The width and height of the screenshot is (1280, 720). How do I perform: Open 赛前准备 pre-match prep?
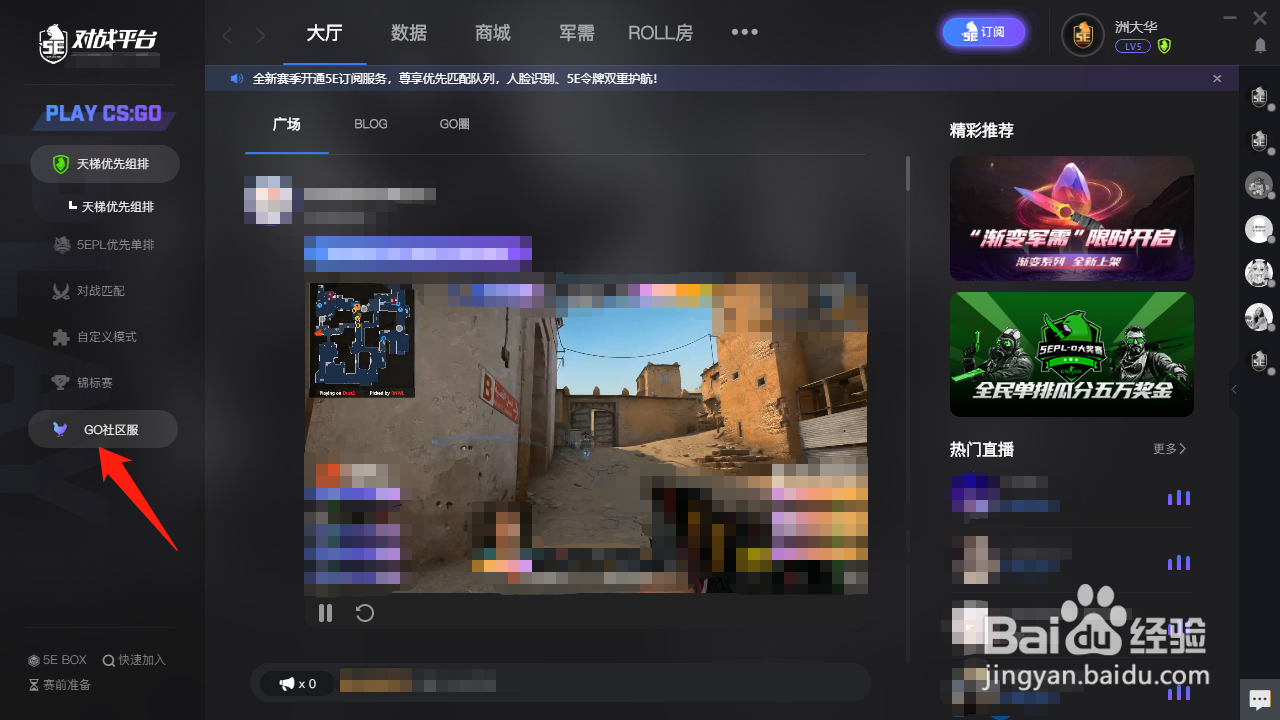pos(60,685)
